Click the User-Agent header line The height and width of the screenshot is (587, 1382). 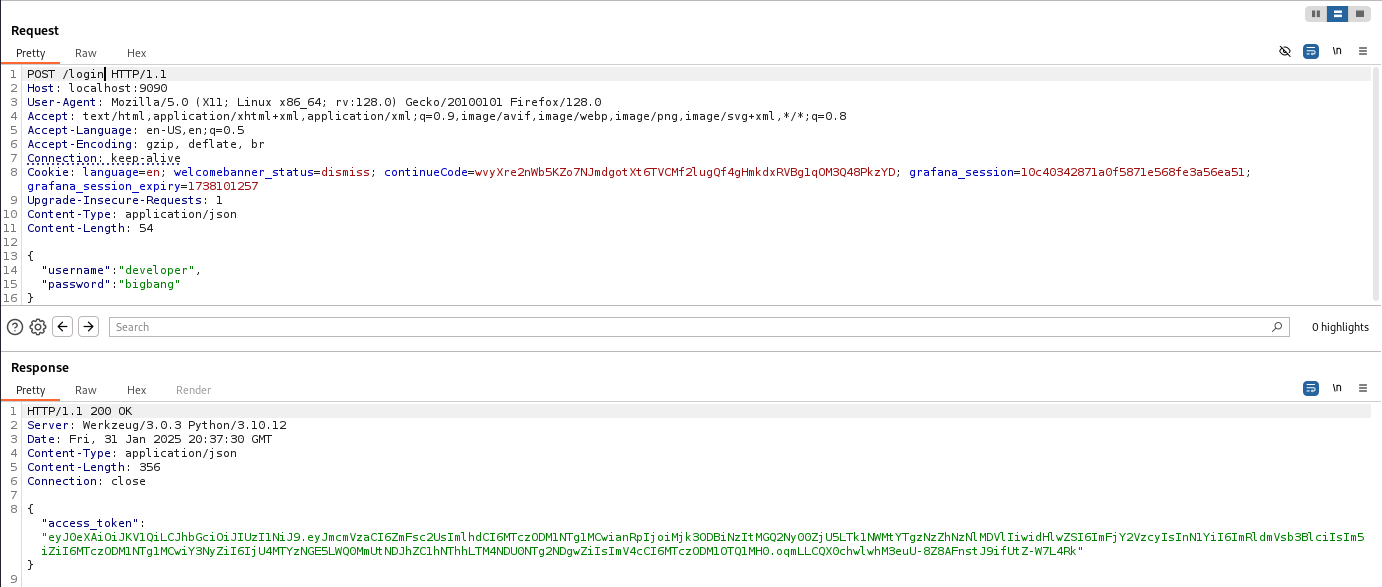point(314,102)
